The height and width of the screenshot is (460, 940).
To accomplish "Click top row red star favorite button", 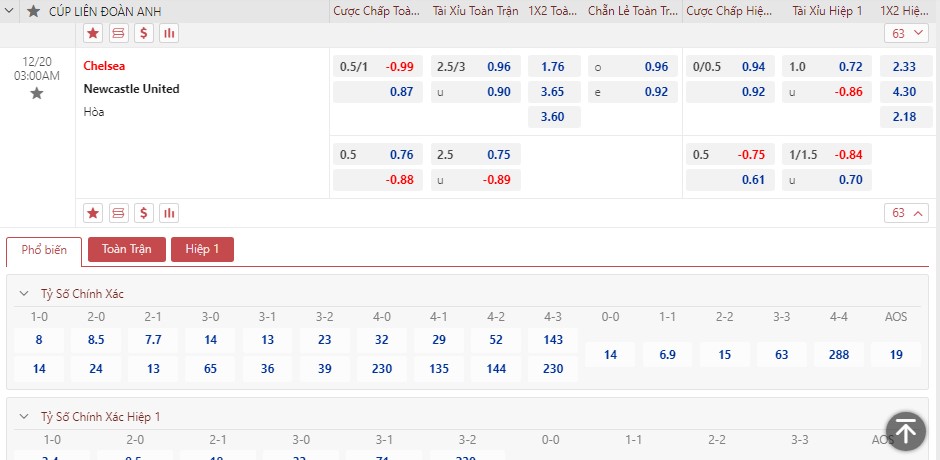I will pos(93,34).
